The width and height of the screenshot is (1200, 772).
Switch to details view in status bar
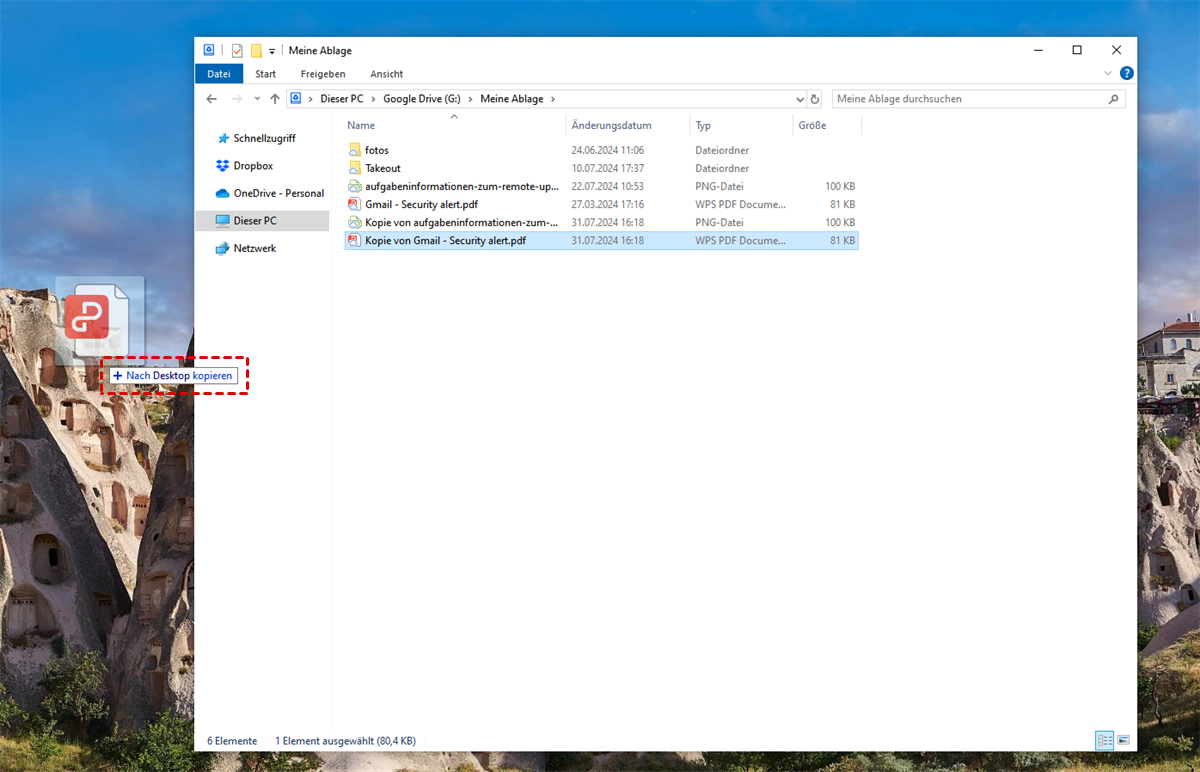tap(1105, 740)
